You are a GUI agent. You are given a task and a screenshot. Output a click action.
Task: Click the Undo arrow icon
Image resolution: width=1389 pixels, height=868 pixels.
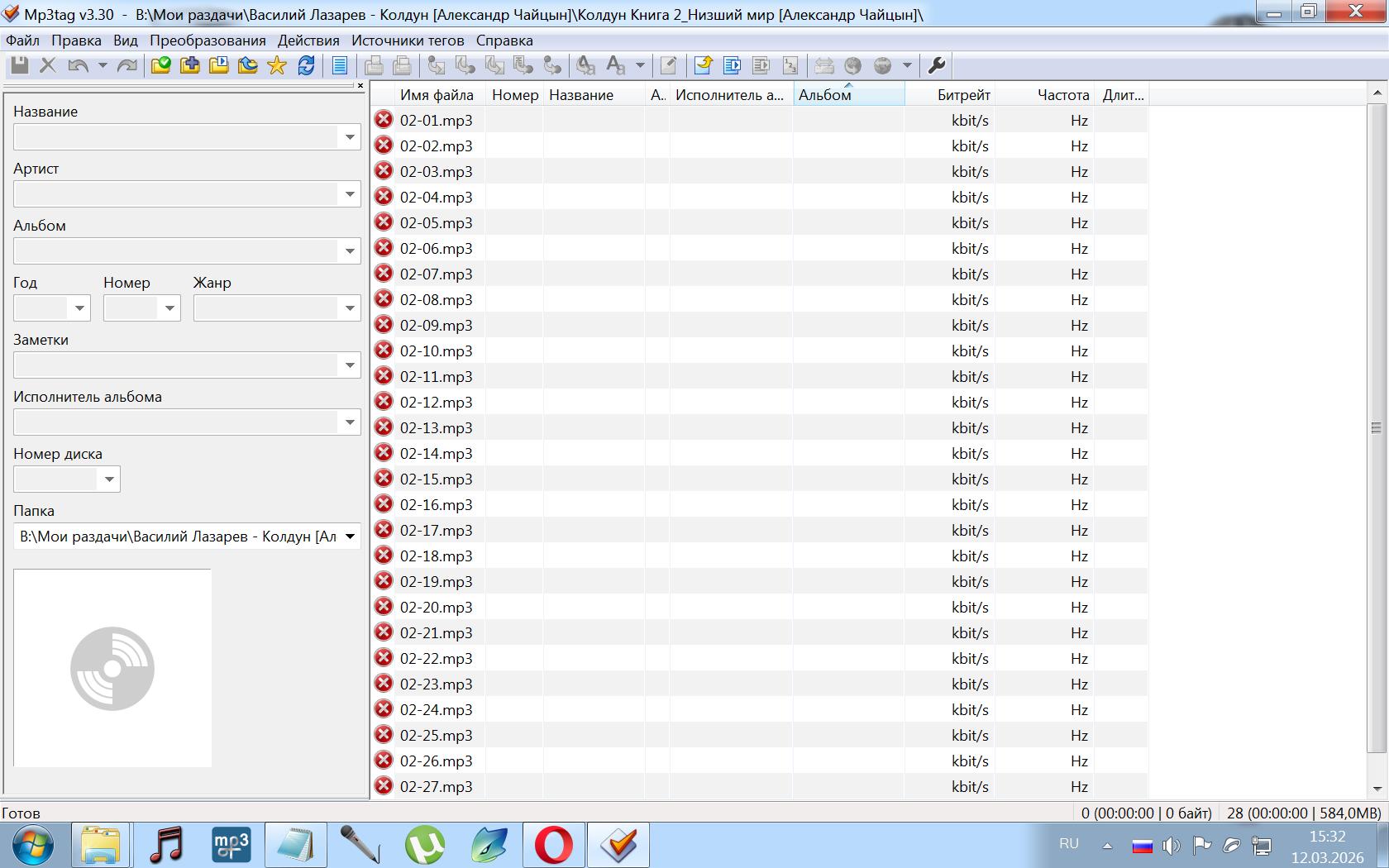coord(78,65)
